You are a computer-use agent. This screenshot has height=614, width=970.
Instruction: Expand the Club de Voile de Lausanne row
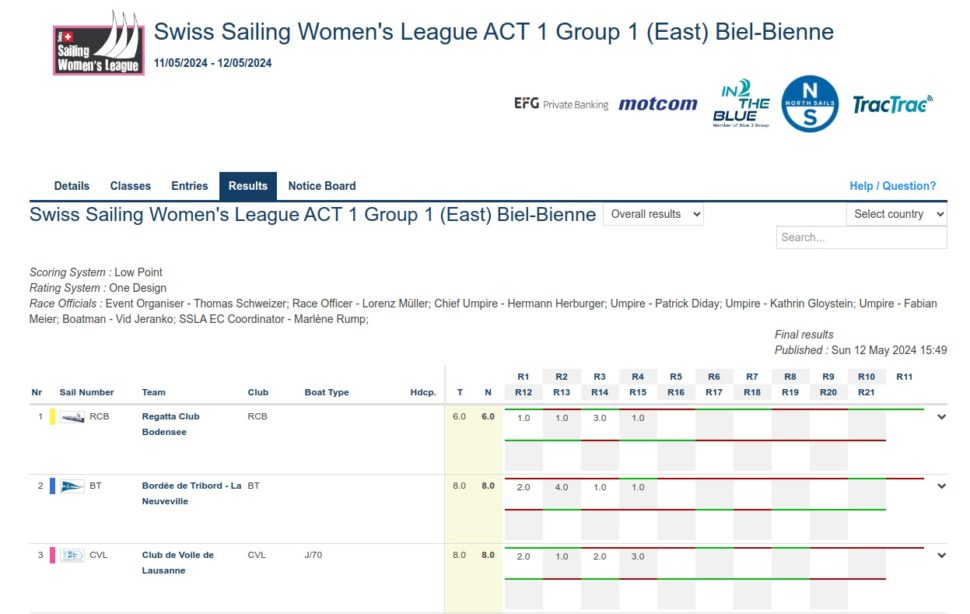click(x=941, y=555)
